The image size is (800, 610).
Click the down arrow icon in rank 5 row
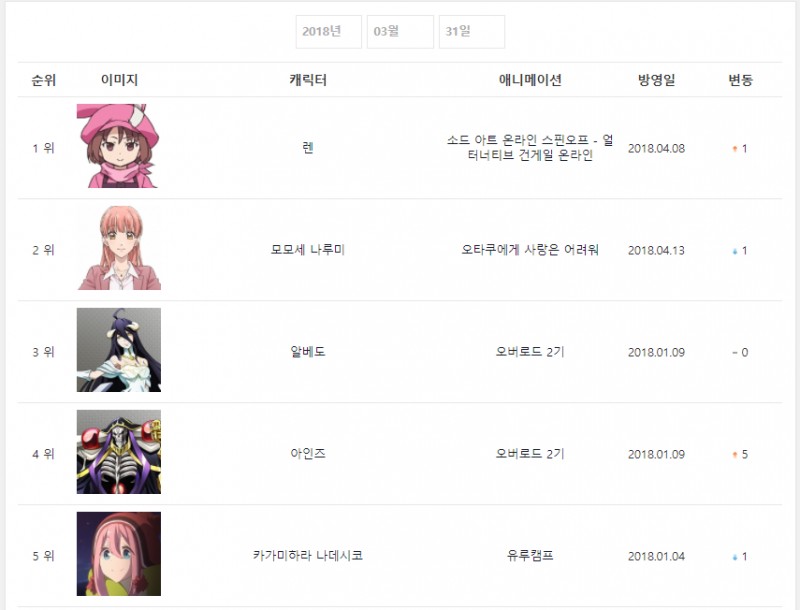(735, 557)
